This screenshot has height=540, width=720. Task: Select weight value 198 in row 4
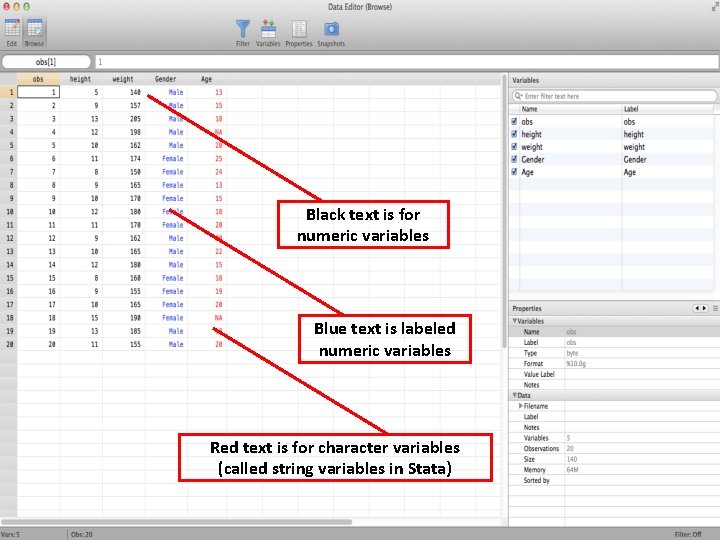(x=123, y=132)
